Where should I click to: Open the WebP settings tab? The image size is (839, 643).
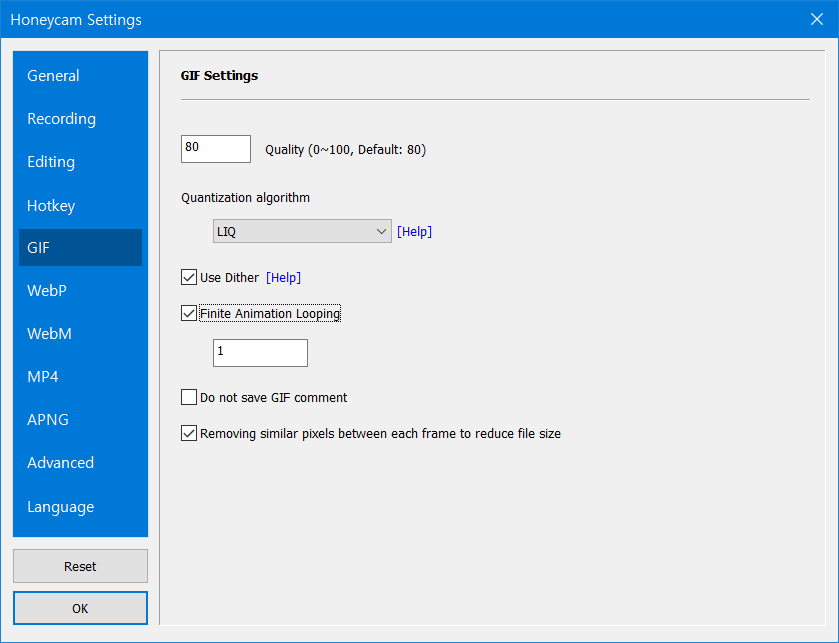(x=47, y=291)
